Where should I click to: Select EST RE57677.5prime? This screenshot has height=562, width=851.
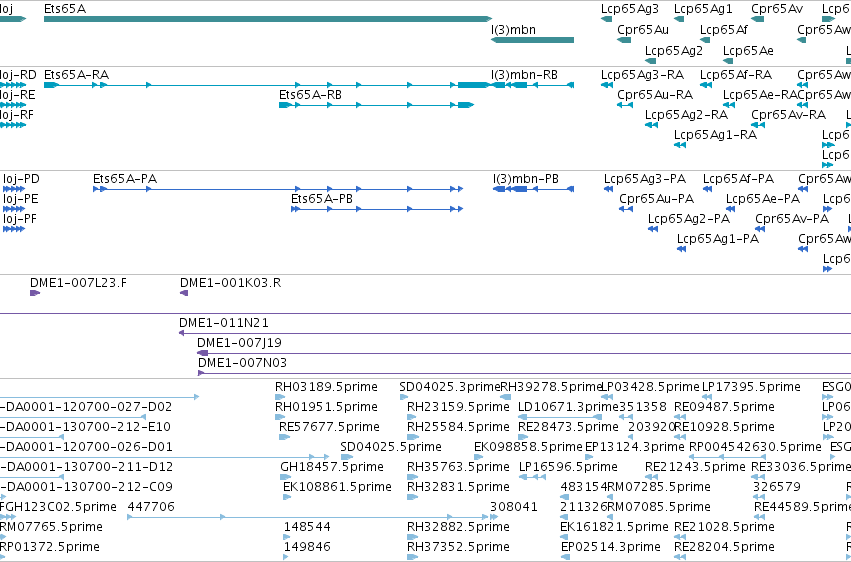coord(284,437)
